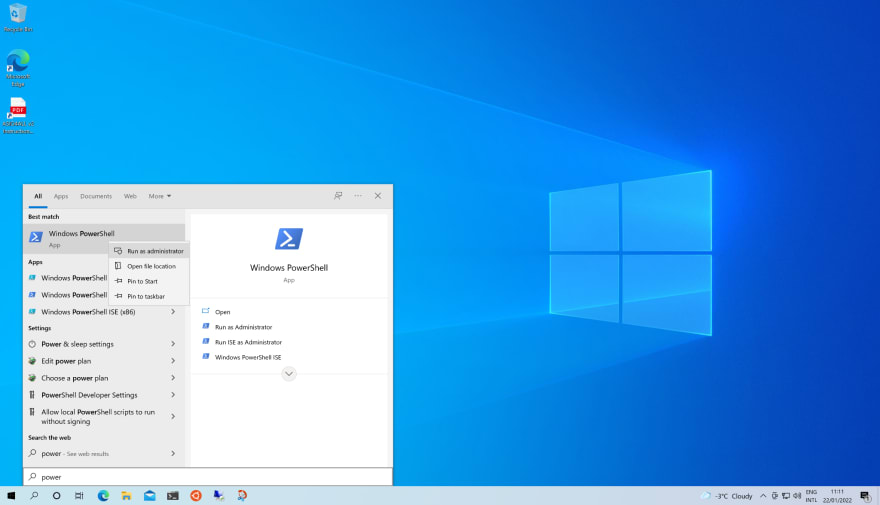The height and width of the screenshot is (505, 880).
Task: Click the network tray icon
Action: click(786, 496)
